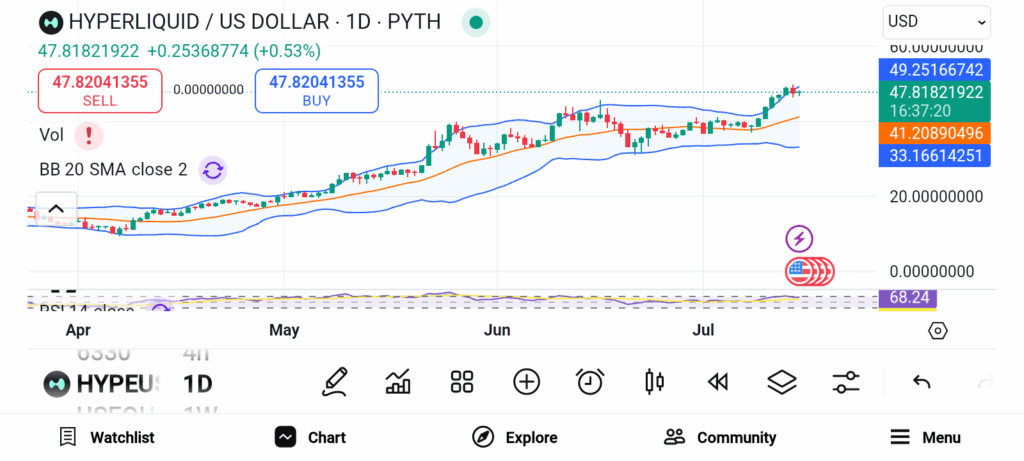Collapse the indicator legend with chevron up

click(56, 209)
